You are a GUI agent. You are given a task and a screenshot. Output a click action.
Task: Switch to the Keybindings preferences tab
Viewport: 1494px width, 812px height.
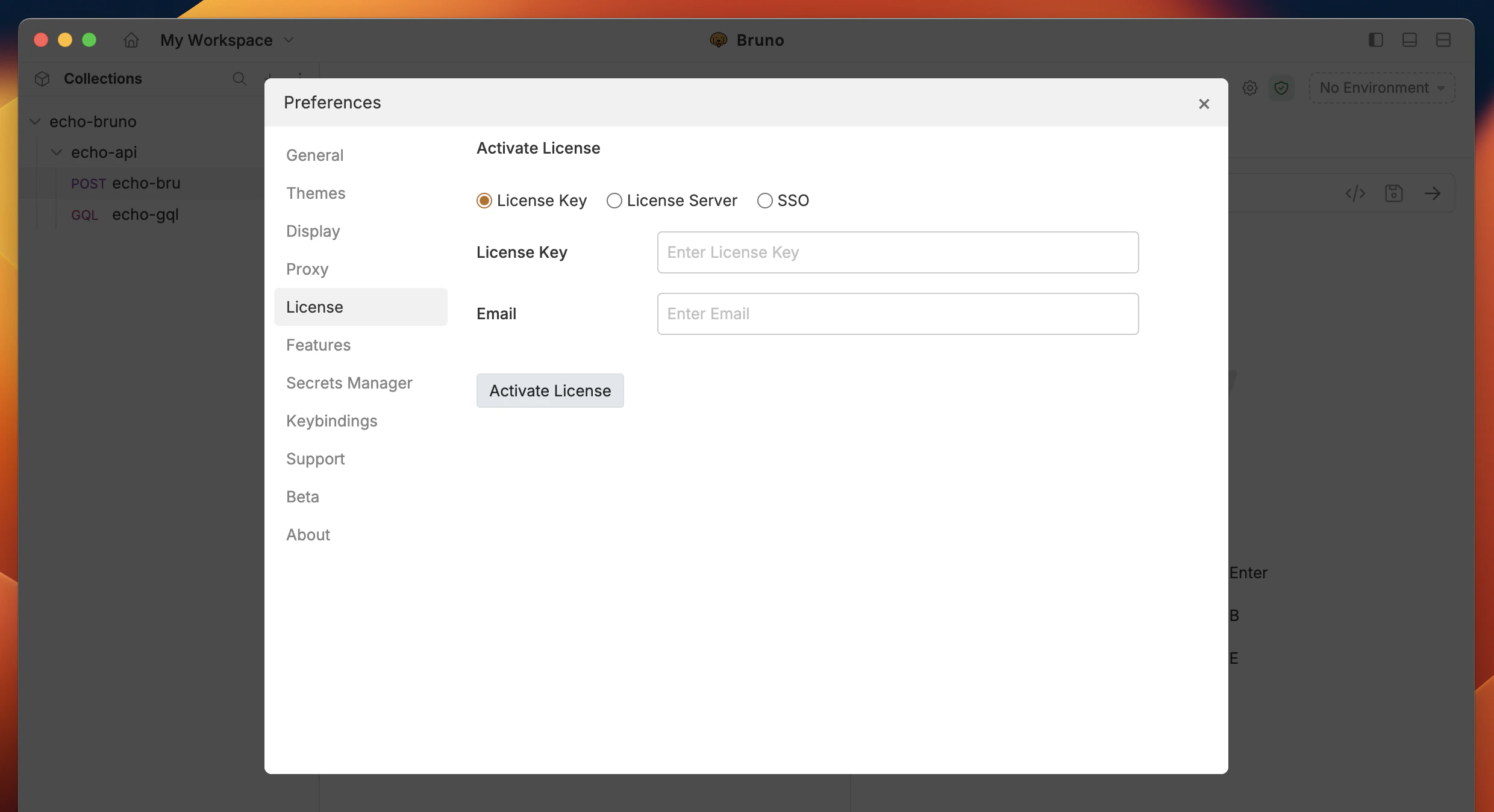coord(331,420)
